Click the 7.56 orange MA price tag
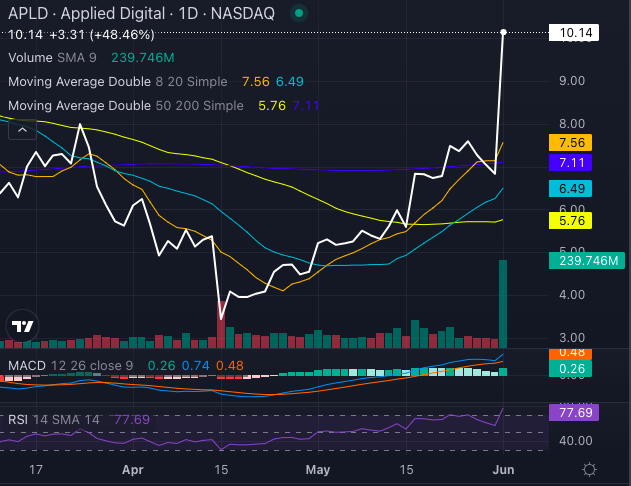Image resolution: width=631 pixels, height=486 pixels. 570,142
